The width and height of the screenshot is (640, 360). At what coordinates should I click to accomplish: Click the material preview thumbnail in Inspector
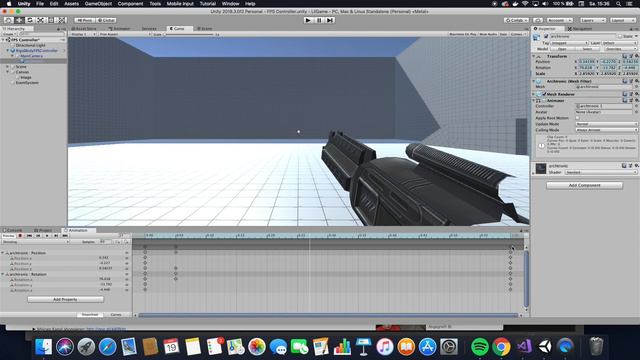coord(541,169)
